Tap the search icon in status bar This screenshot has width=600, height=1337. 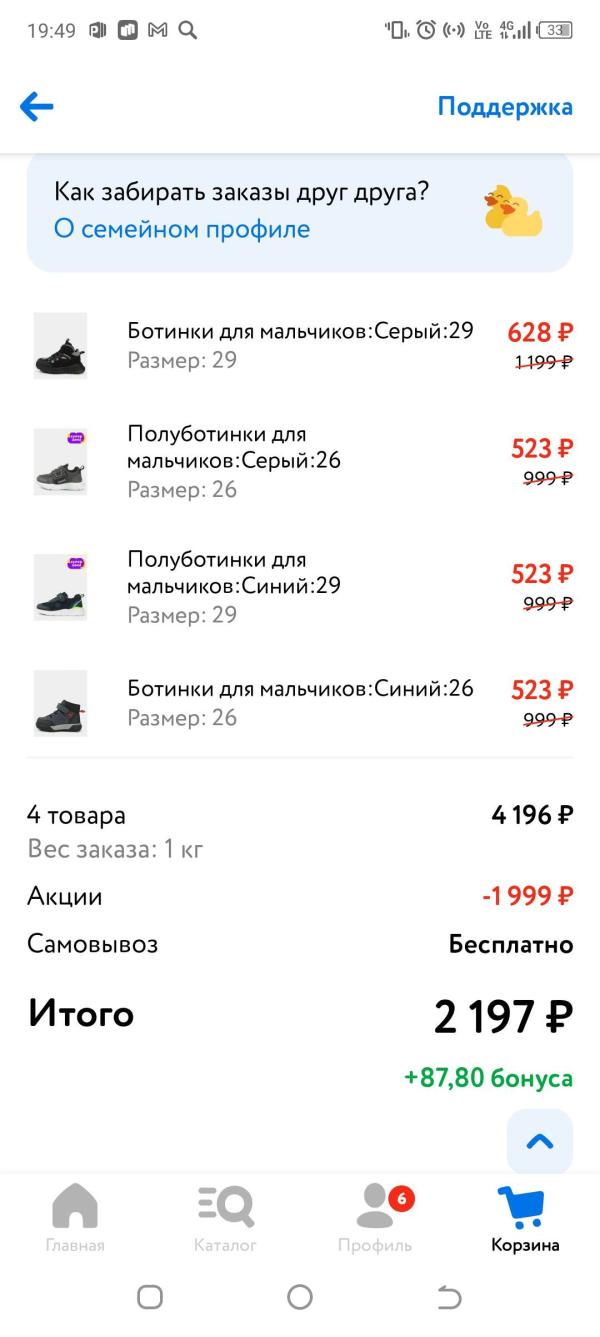[x=187, y=30]
